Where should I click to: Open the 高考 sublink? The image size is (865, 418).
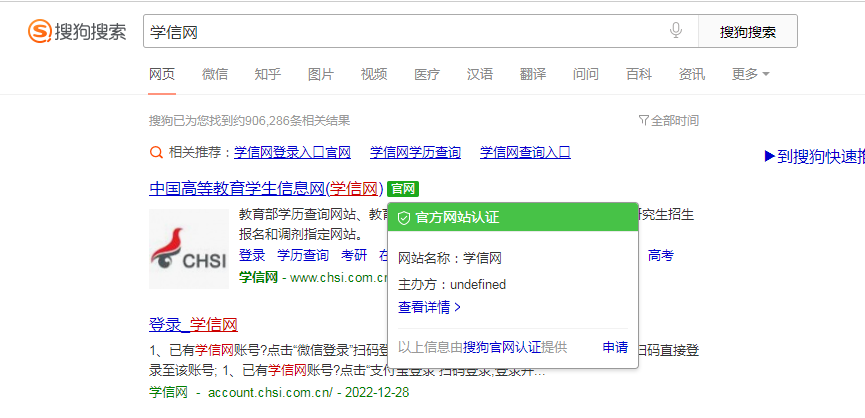click(x=661, y=255)
